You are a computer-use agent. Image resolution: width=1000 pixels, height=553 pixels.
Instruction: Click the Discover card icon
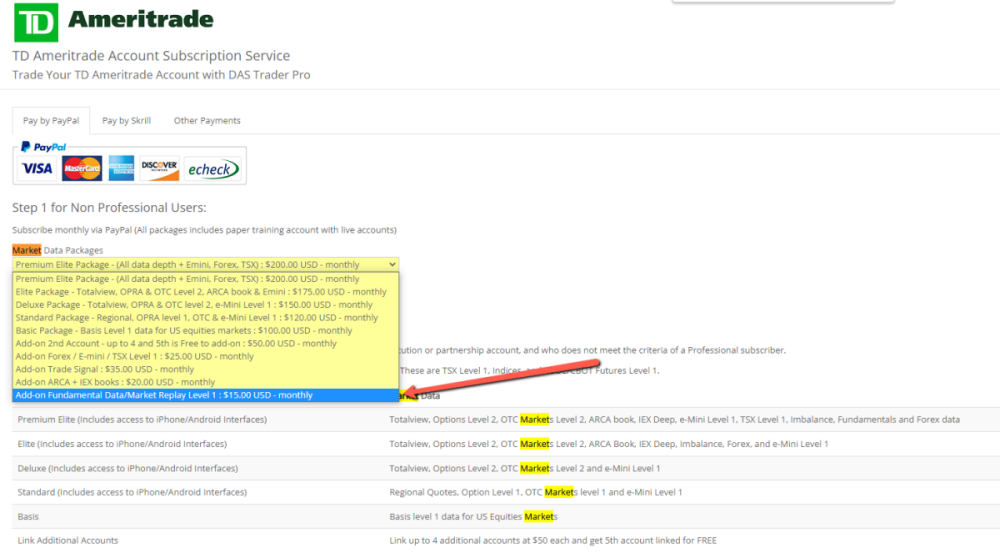[x=159, y=169]
